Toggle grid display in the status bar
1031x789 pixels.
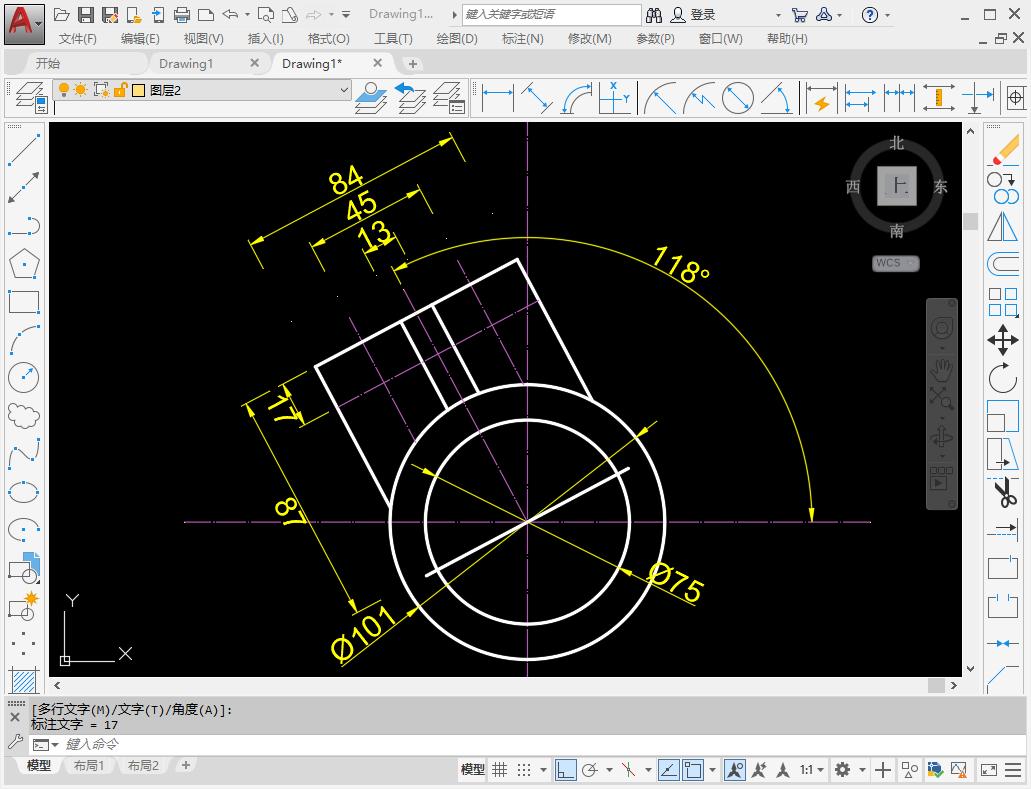click(498, 770)
